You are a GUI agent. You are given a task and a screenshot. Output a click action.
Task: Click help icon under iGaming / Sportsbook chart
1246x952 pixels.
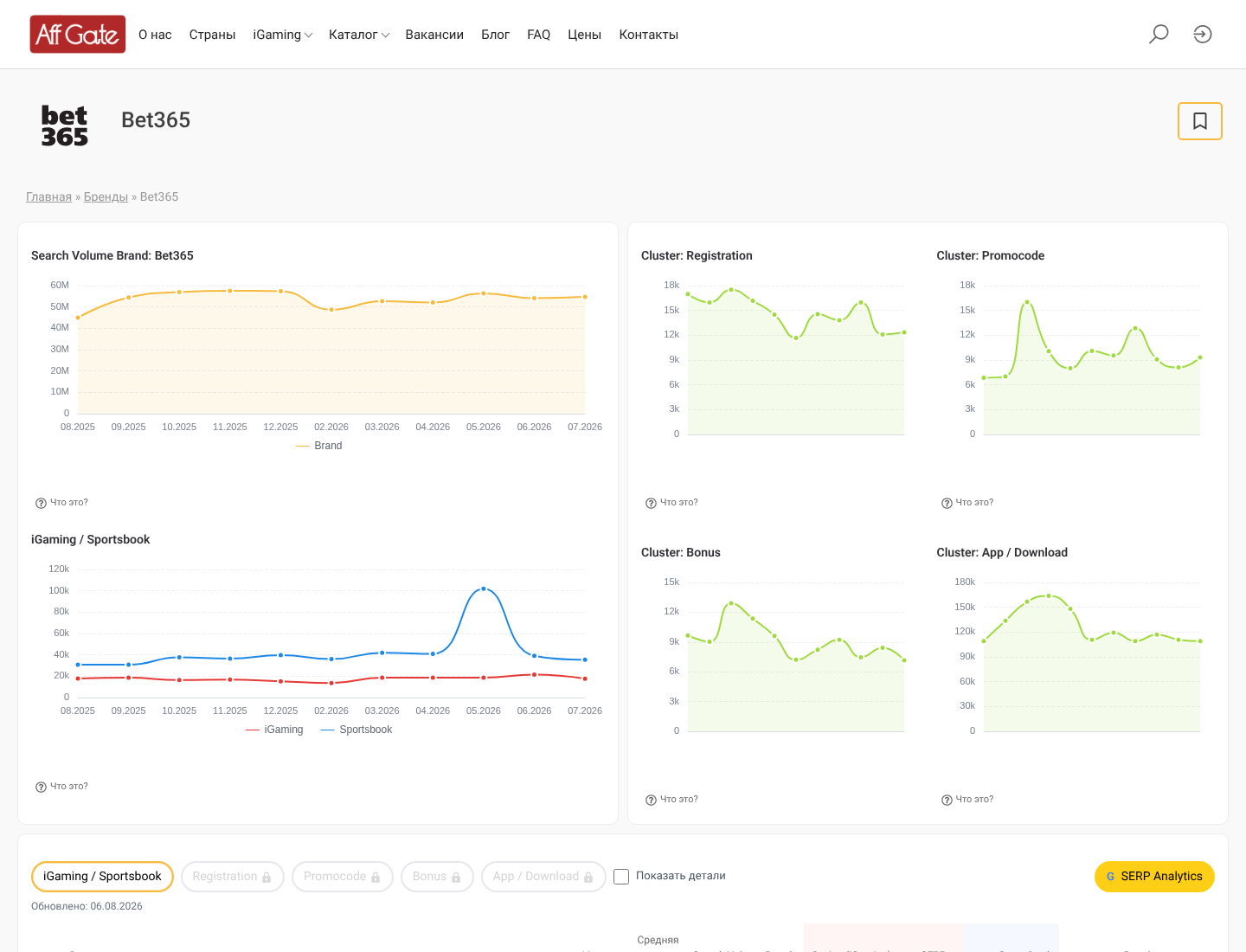(41, 787)
